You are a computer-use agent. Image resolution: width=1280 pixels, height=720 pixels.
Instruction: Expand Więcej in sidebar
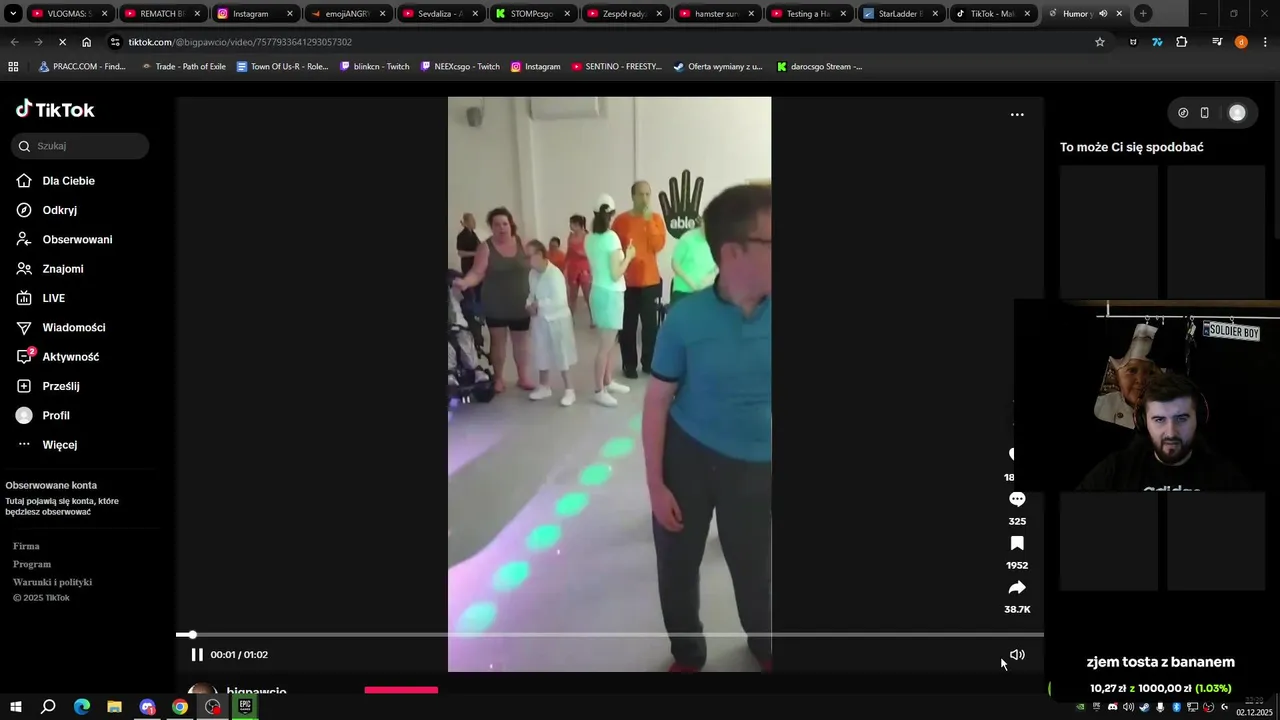[59, 445]
